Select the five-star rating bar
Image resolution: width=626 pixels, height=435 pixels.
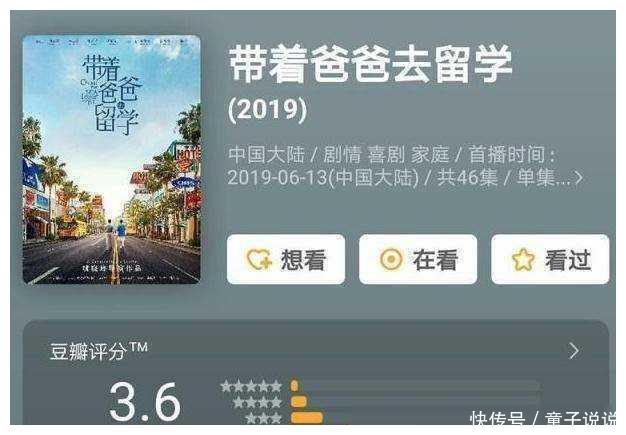coord(415,386)
